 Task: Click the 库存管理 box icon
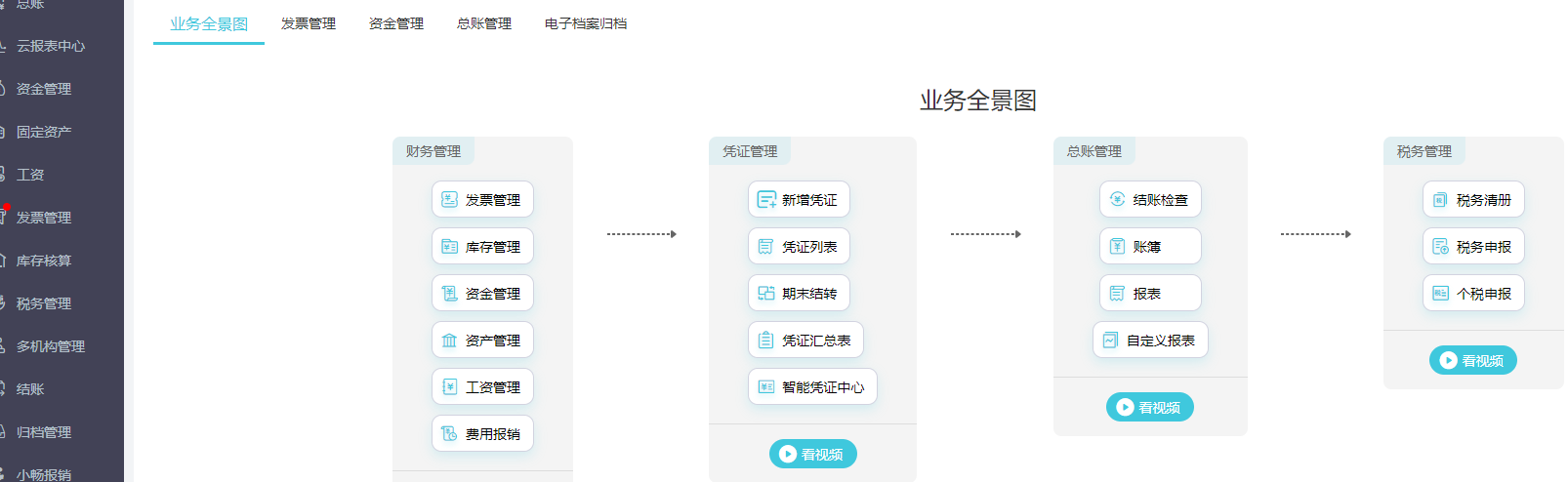point(449,247)
